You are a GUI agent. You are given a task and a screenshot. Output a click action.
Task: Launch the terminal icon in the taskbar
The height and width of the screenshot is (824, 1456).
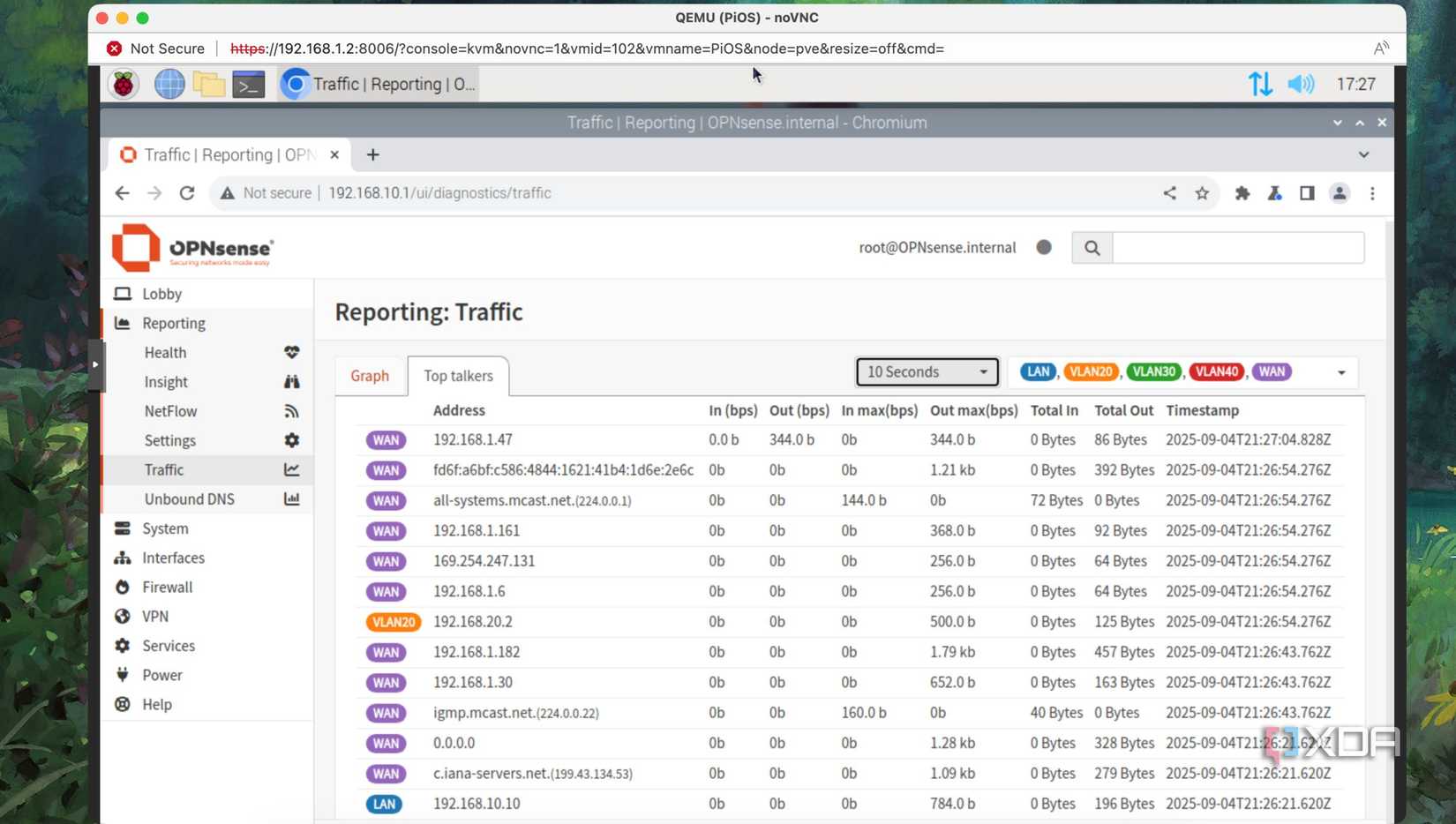[x=249, y=85]
